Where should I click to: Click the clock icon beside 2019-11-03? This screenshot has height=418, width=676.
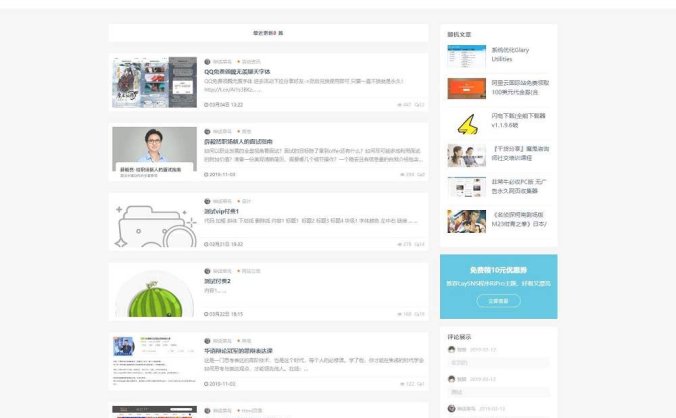coord(206,175)
